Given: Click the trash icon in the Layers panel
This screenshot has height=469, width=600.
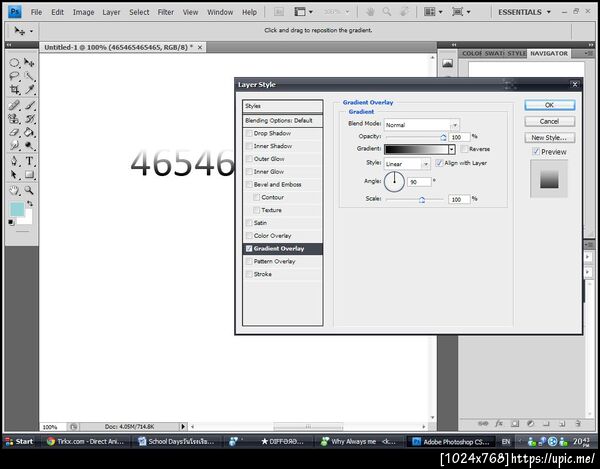Looking at the screenshot, I should click(578, 423).
